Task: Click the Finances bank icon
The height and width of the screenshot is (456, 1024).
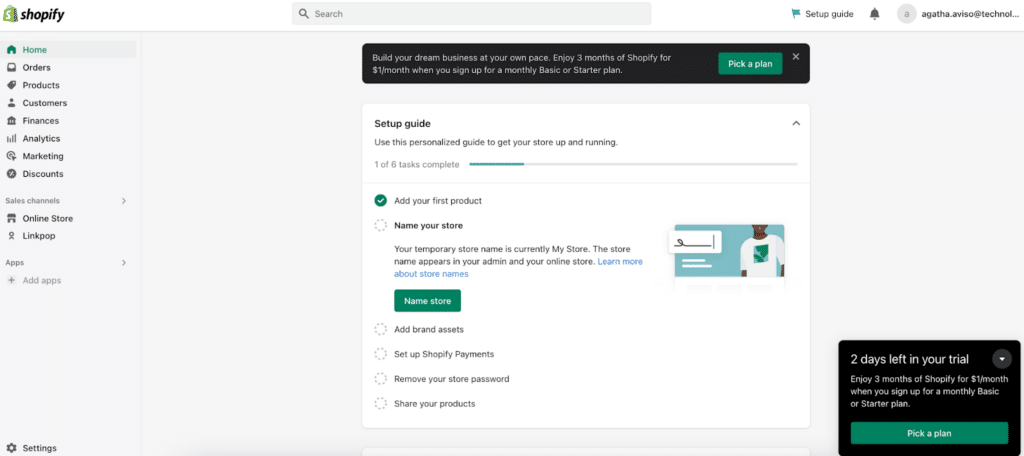Action: tap(11, 120)
